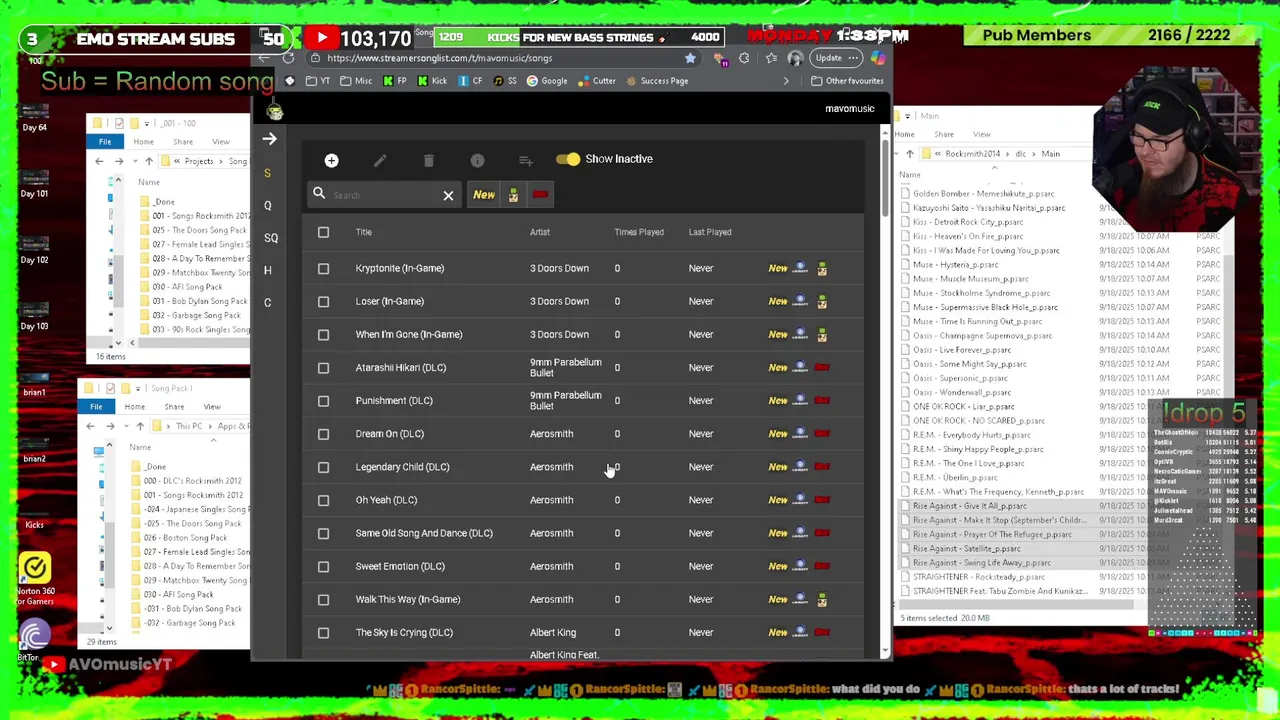
Task: Click the mavomusic profile name
Action: pos(849,109)
